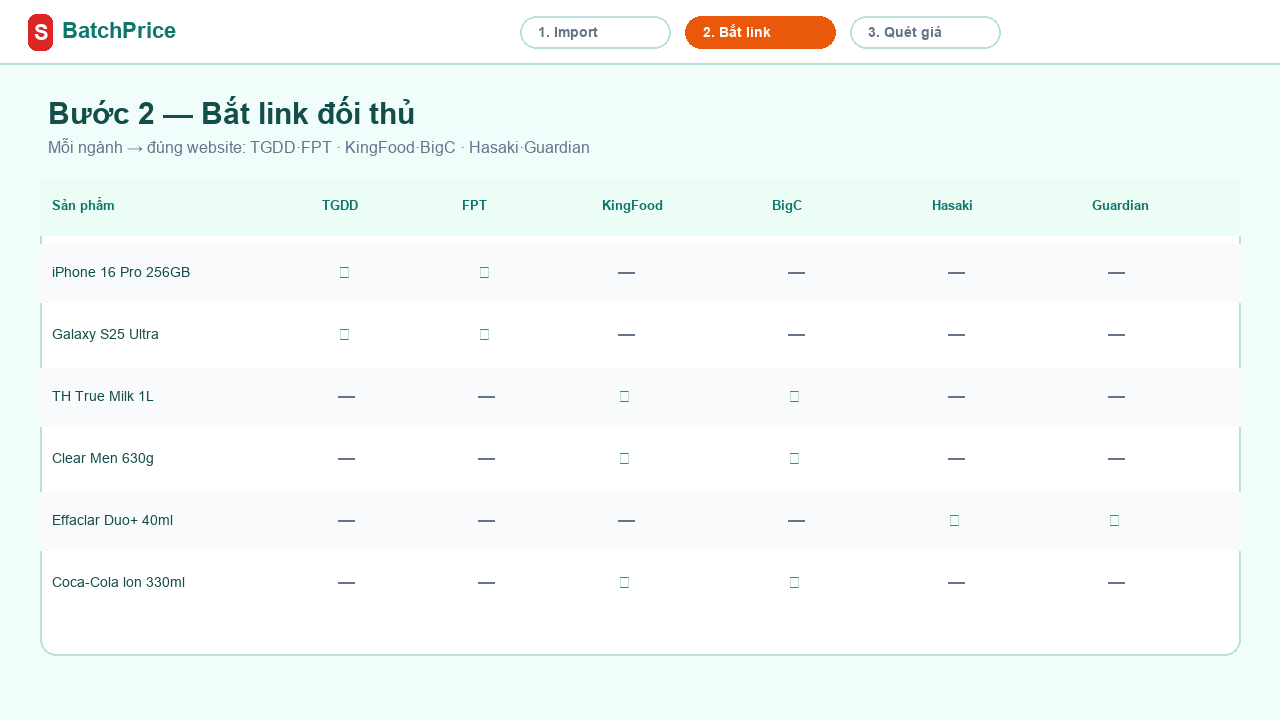Image resolution: width=1280 pixels, height=720 pixels.
Task: Click the empty BigC dash for Effaclar Duo+ 40ml
Action: pyautogui.click(x=796, y=520)
